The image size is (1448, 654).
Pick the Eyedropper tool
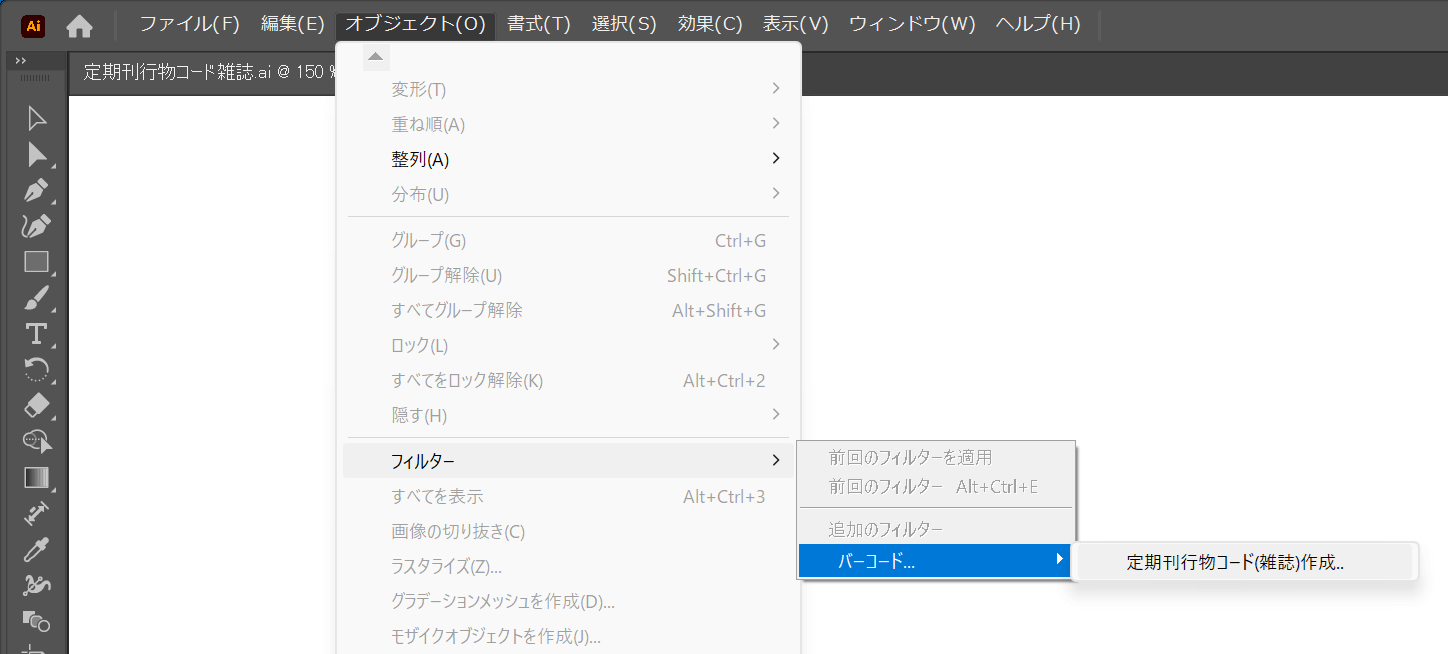(x=36, y=549)
